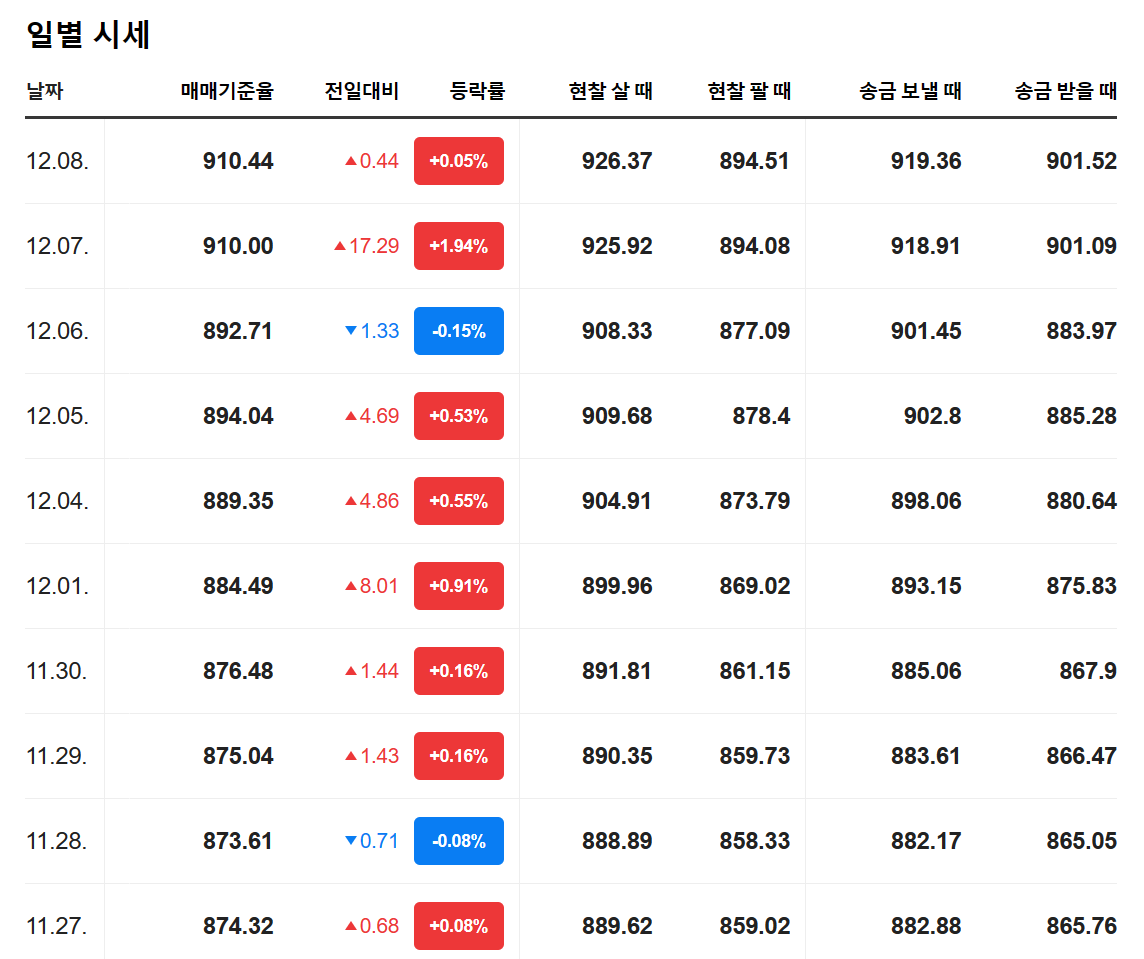Click the 등락률 column header
This screenshot has width=1144, height=959.
(477, 91)
